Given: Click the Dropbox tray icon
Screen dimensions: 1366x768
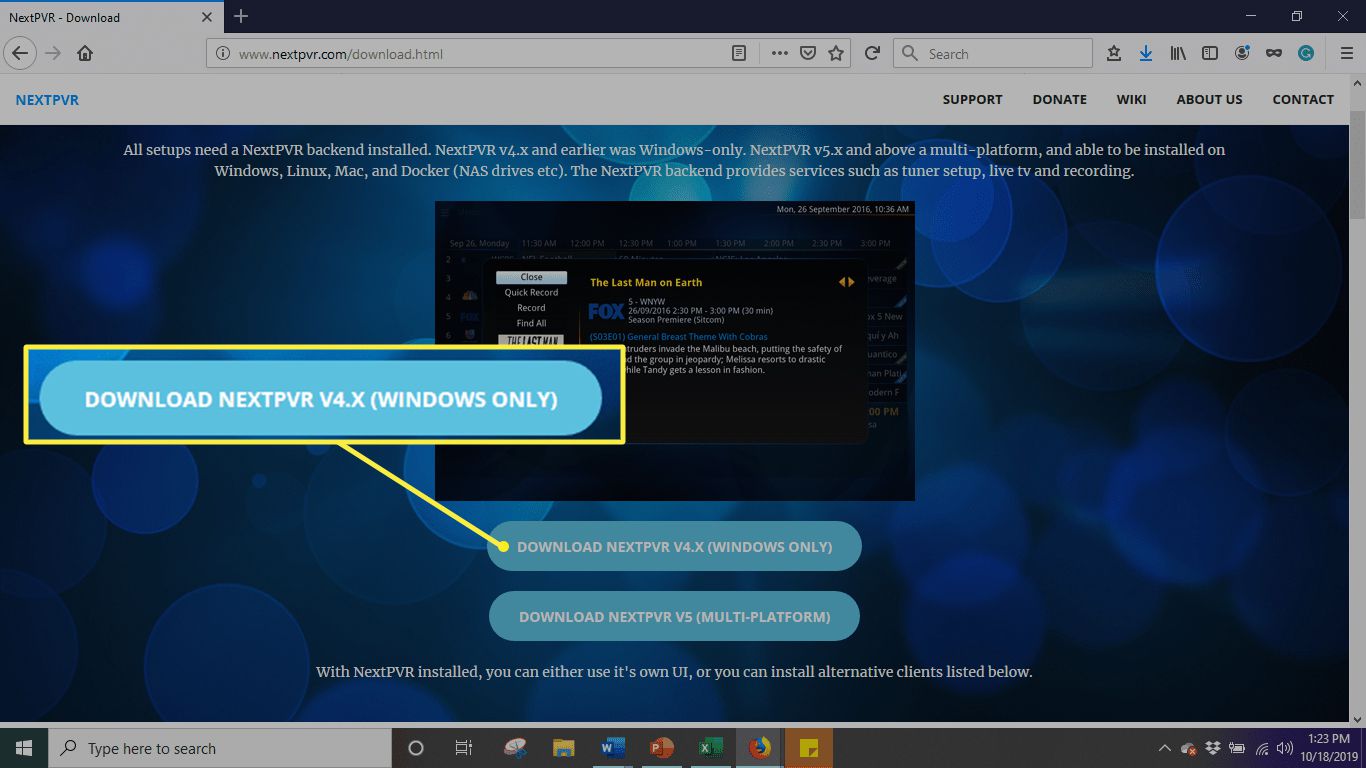Looking at the screenshot, I should pyautogui.click(x=1213, y=748).
